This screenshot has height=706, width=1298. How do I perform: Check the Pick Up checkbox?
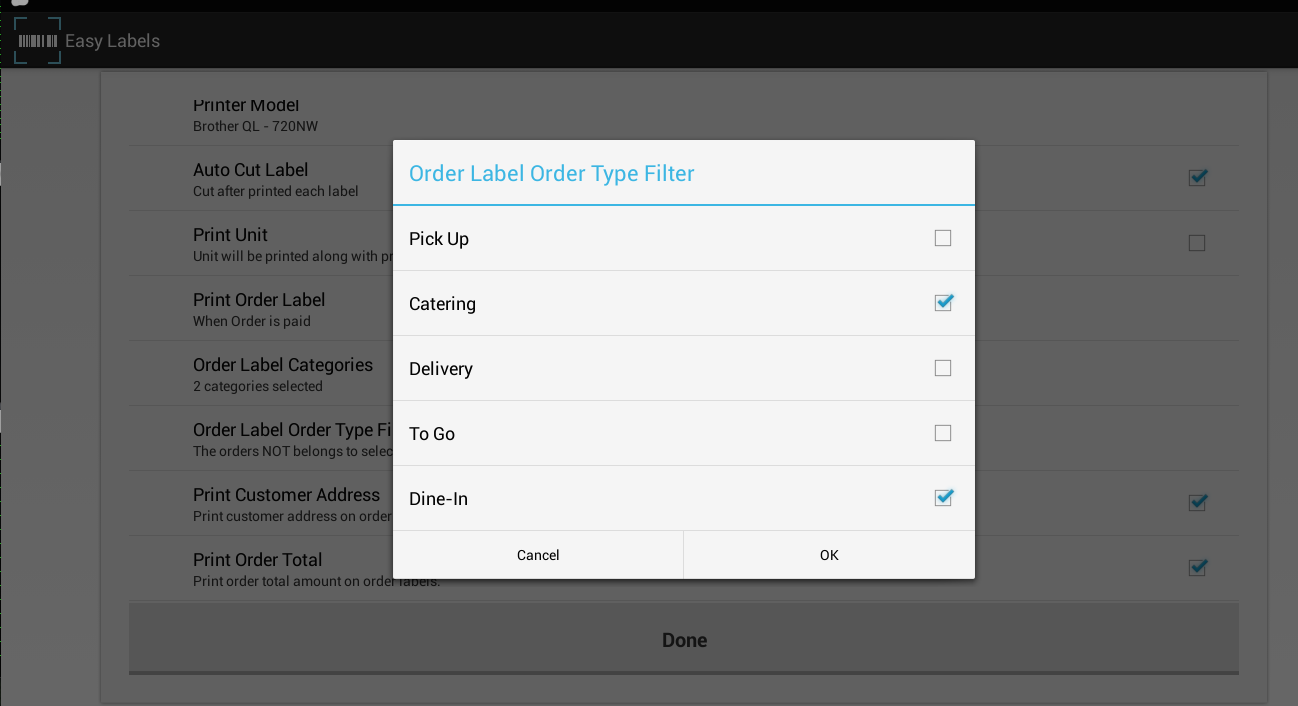pyautogui.click(x=943, y=238)
